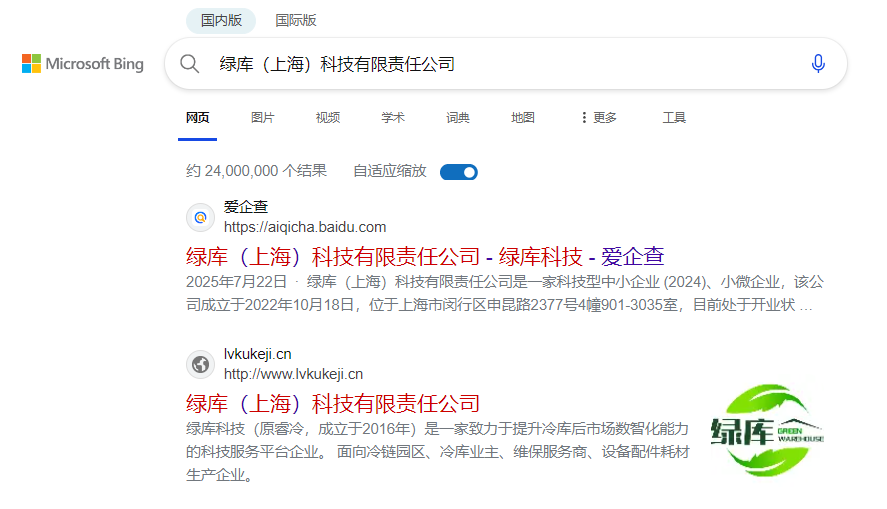The width and height of the screenshot is (887, 509).
Task: Click the 绿库 Green Warehouse logo thumbnail
Action: pyautogui.click(x=767, y=431)
